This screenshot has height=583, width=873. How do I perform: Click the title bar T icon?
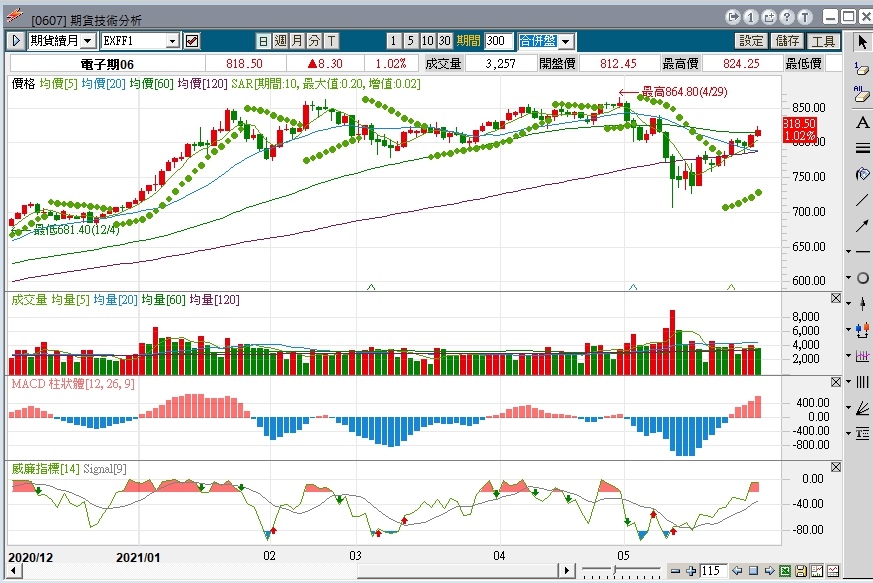[805, 17]
